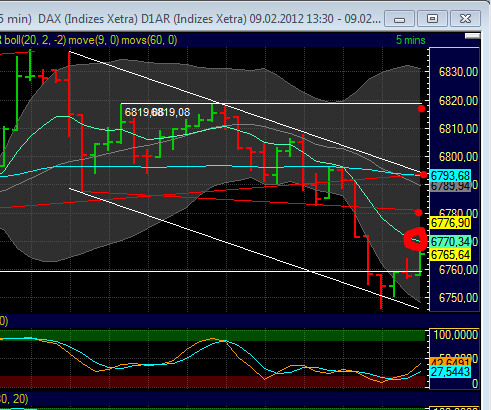Restore down the DAX chart window

tap(432, 19)
